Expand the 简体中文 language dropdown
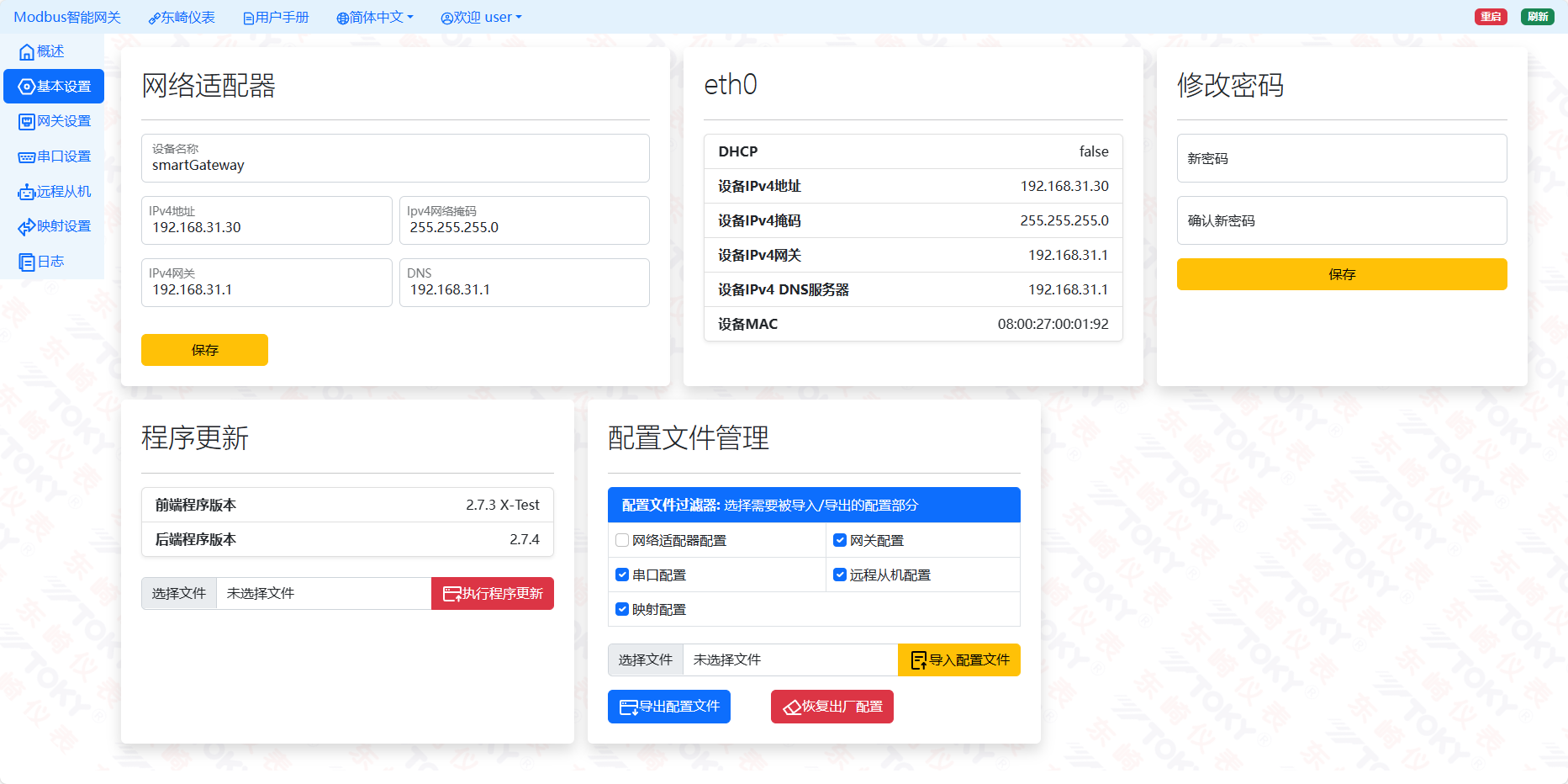This screenshot has height=784, width=1568. coord(375,18)
